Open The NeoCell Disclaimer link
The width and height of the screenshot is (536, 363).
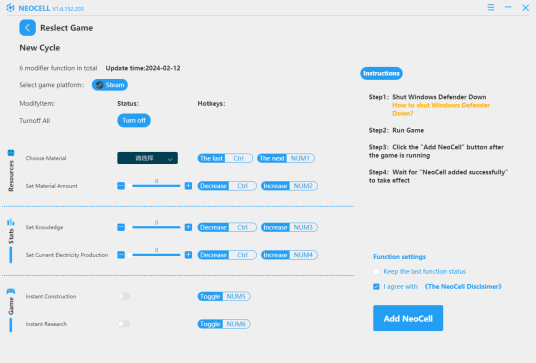[x=463, y=286]
